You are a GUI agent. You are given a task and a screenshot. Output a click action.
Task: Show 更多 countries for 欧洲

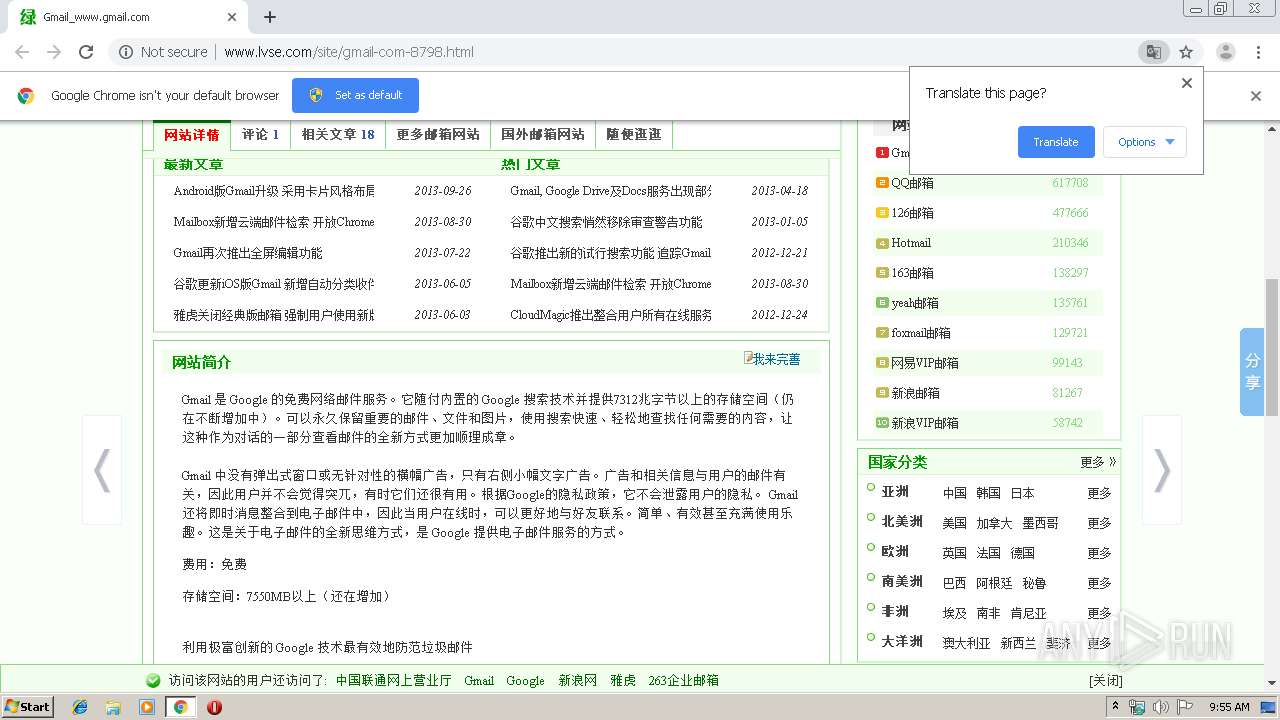coord(1099,553)
